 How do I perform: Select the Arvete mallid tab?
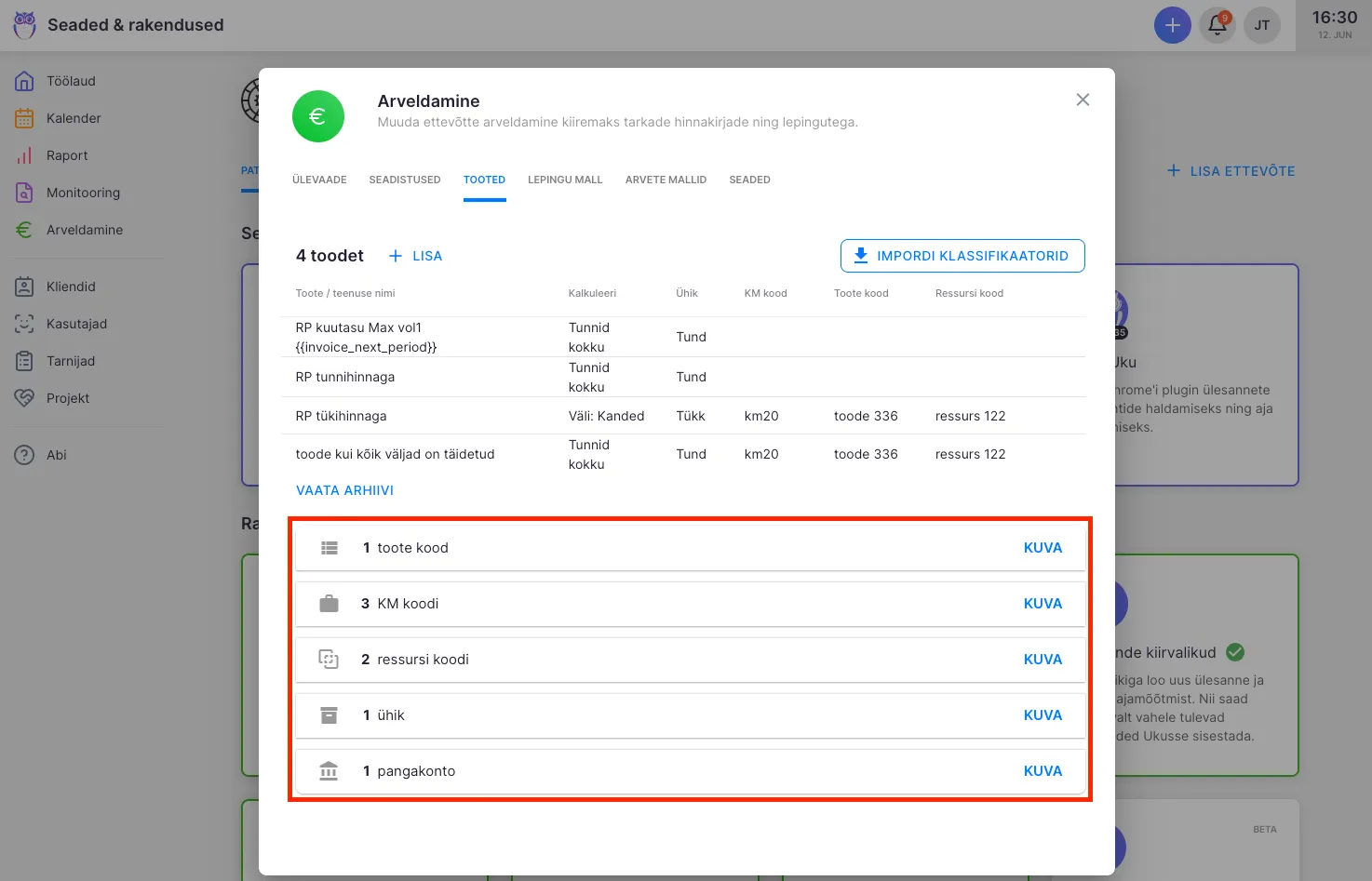point(666,180)
